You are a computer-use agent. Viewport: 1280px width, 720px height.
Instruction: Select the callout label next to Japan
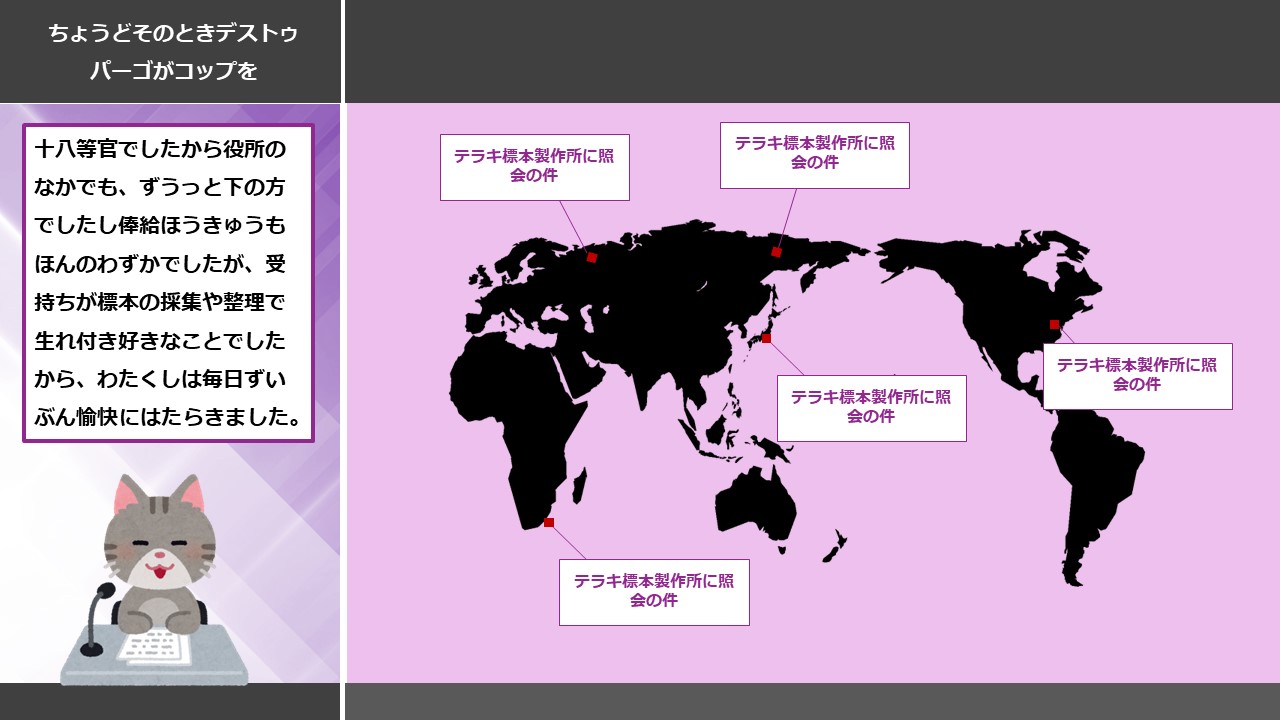(x=871, y=408)
